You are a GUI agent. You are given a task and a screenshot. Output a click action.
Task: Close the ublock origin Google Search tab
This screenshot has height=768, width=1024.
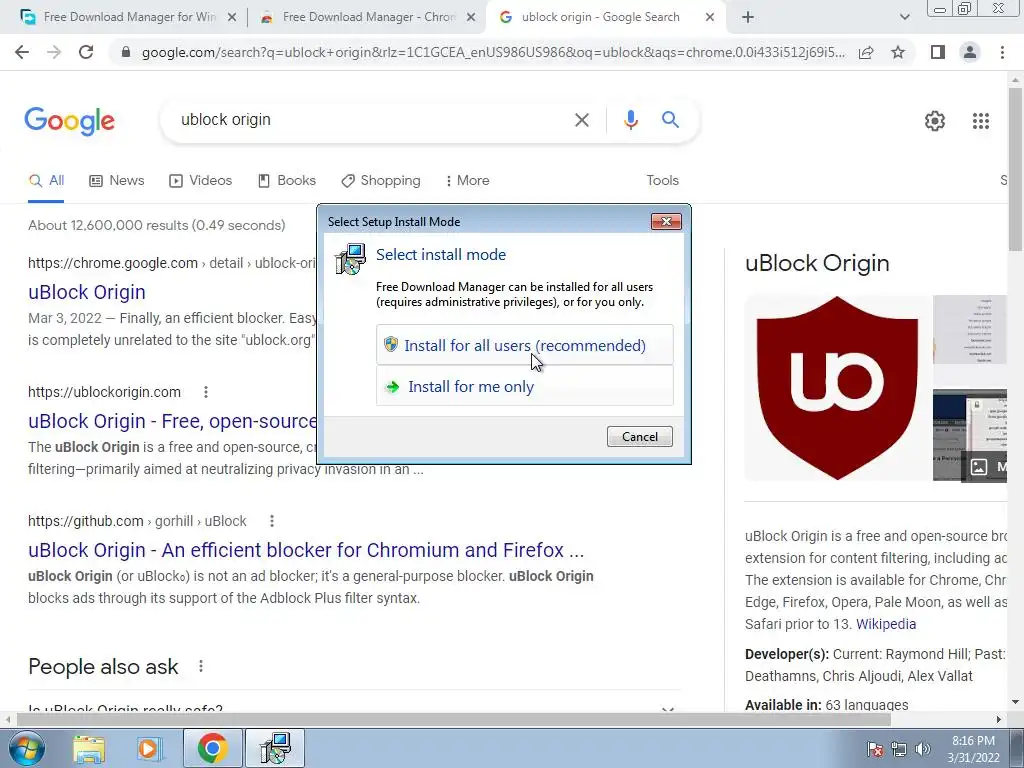coord(710,18)
